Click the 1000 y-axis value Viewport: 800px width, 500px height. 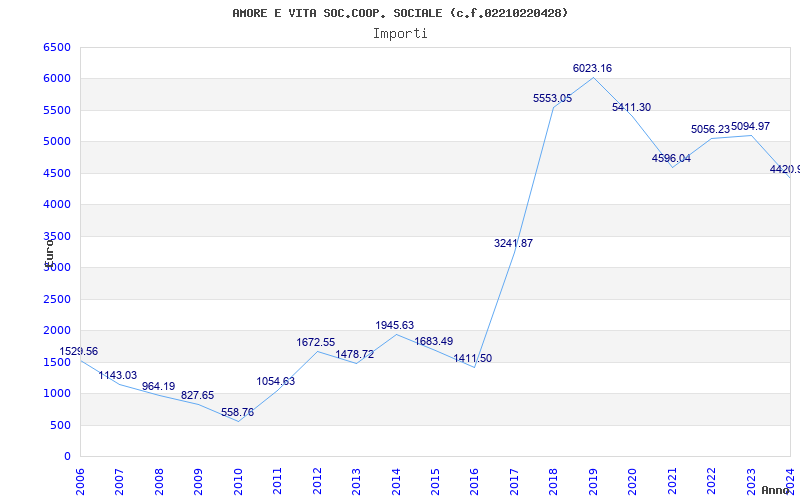click(x=57, y=393)
